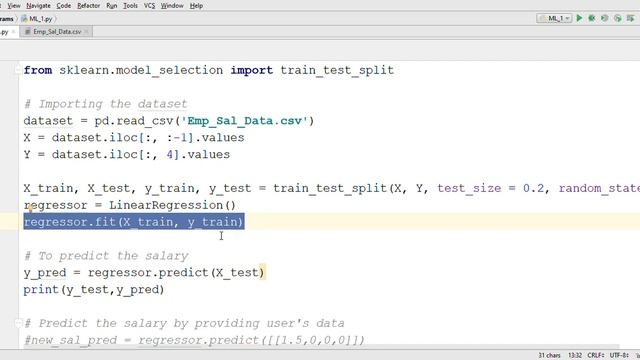Change CRLF line separator in status bar
Screen dimensions: 640x360
coord(596,356)
